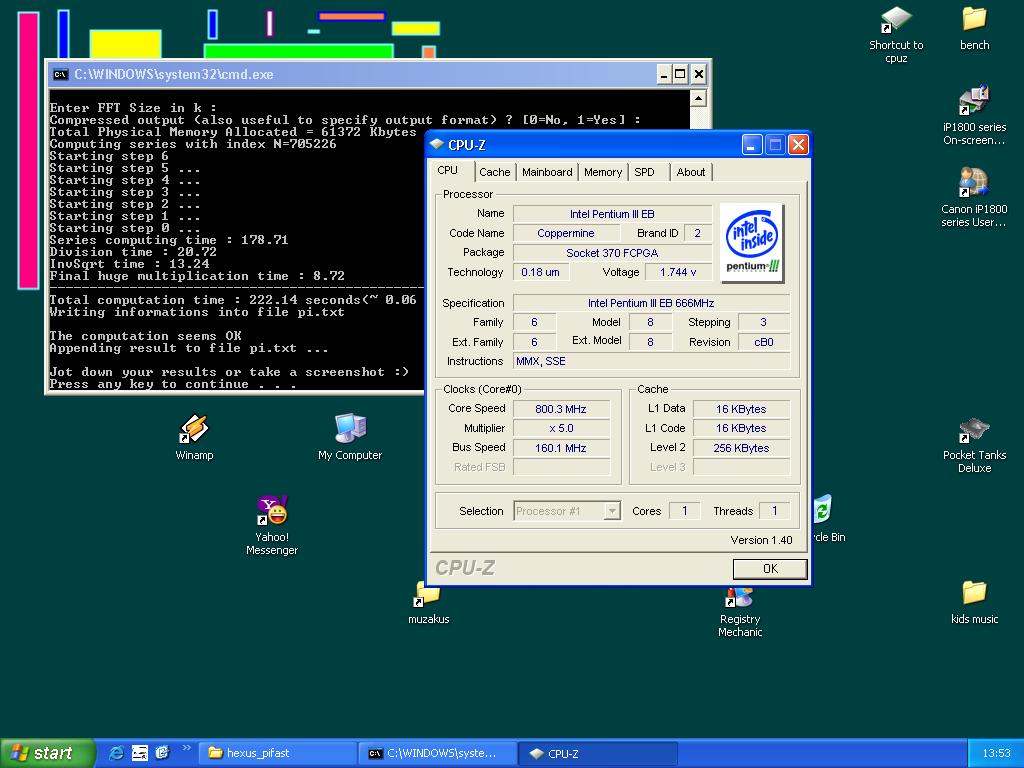Close the CPU-Z window
This screenshot has height=768, width=1024.
coord(798,144)
